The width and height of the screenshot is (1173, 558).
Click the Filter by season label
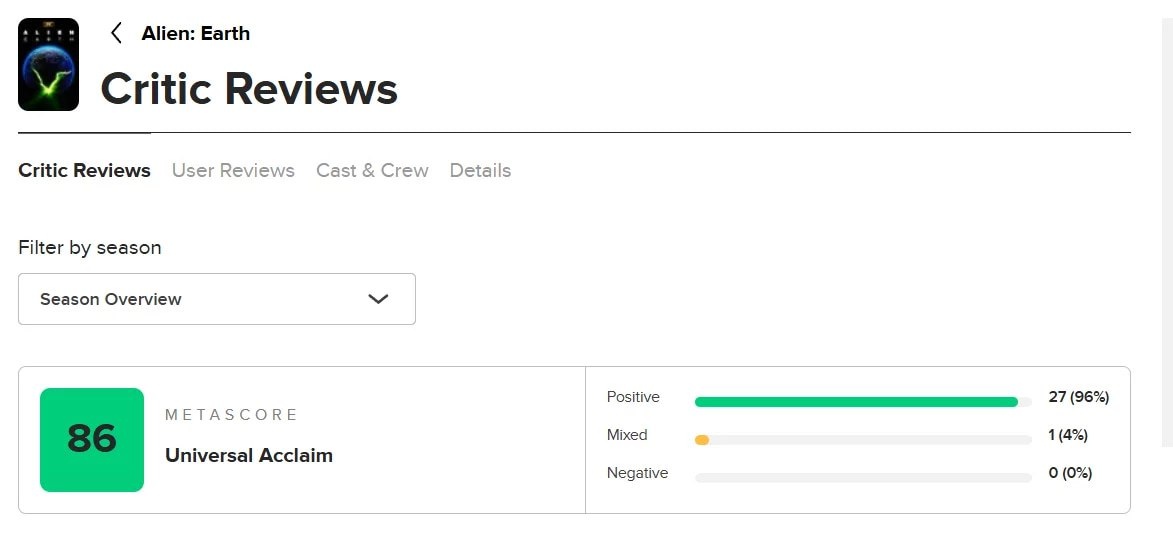click(90, 248)
